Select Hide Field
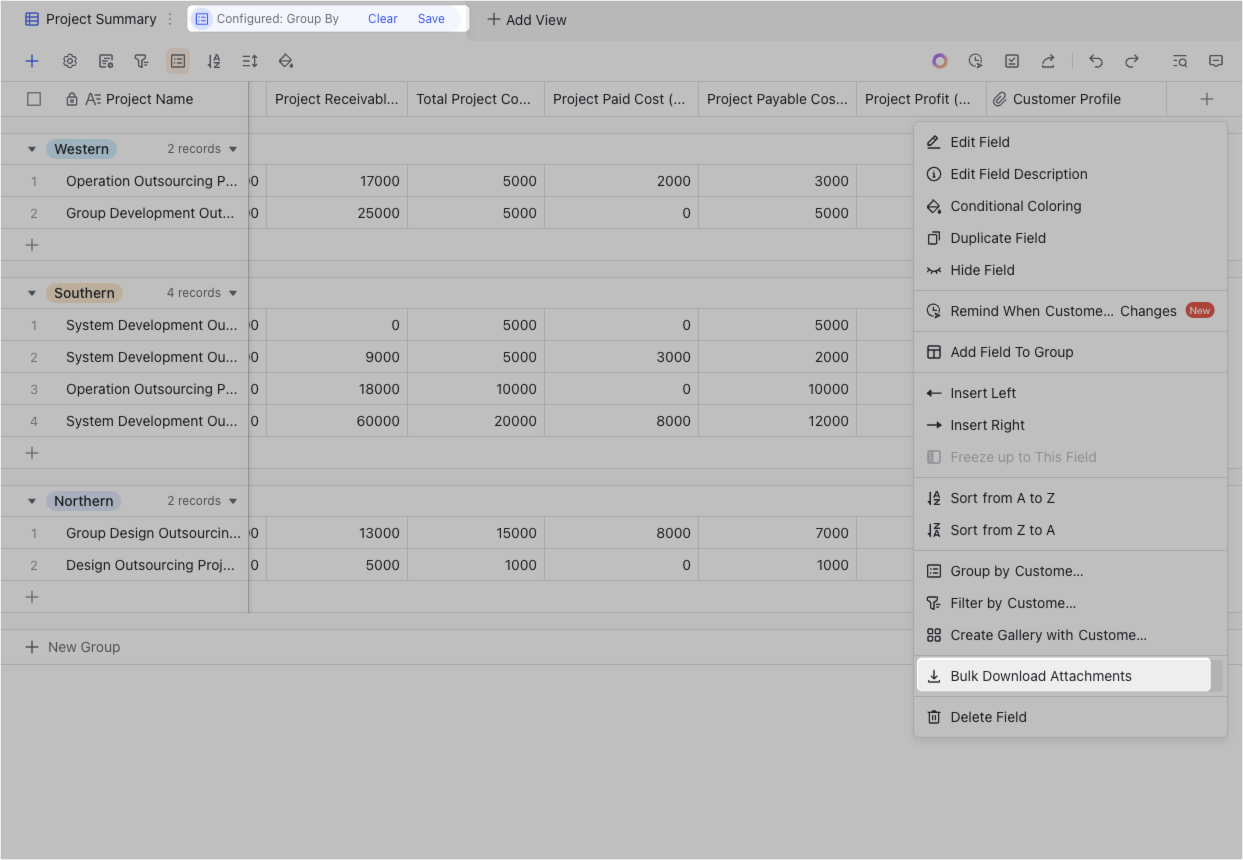This screenshot has width=1243, height=860. tap(1070, 270)
